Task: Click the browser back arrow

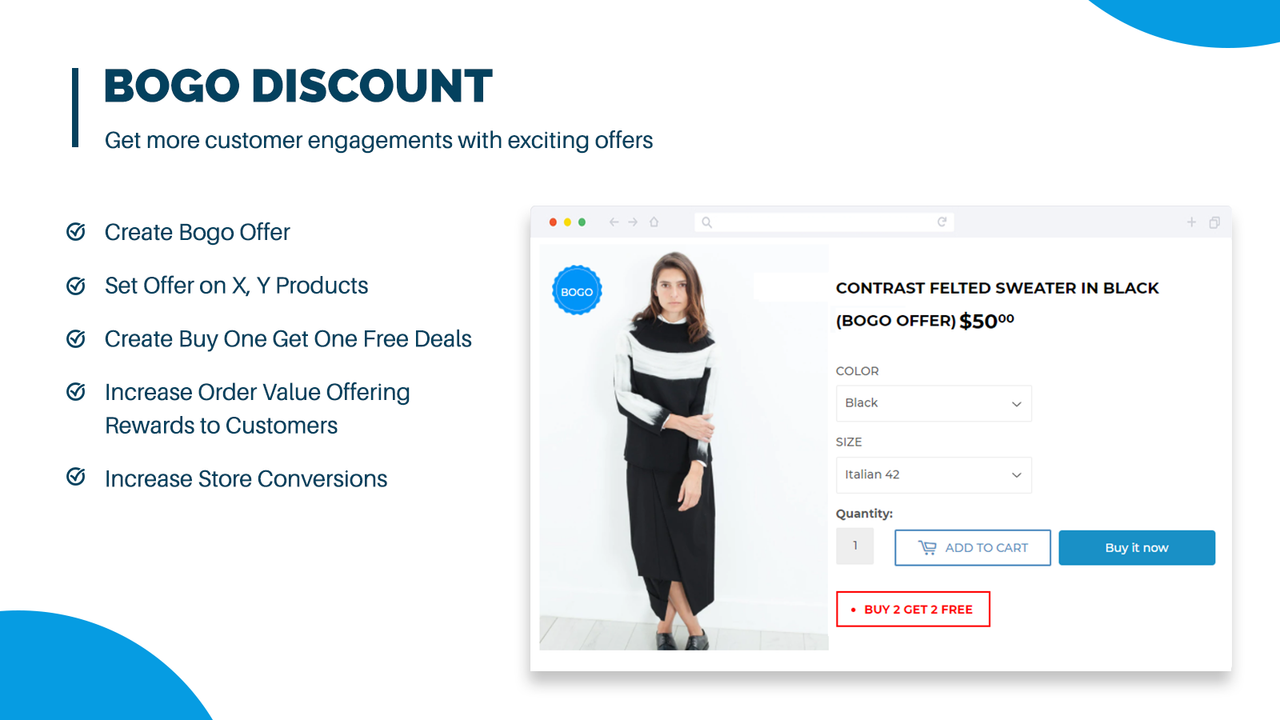Action: point(613,222)
